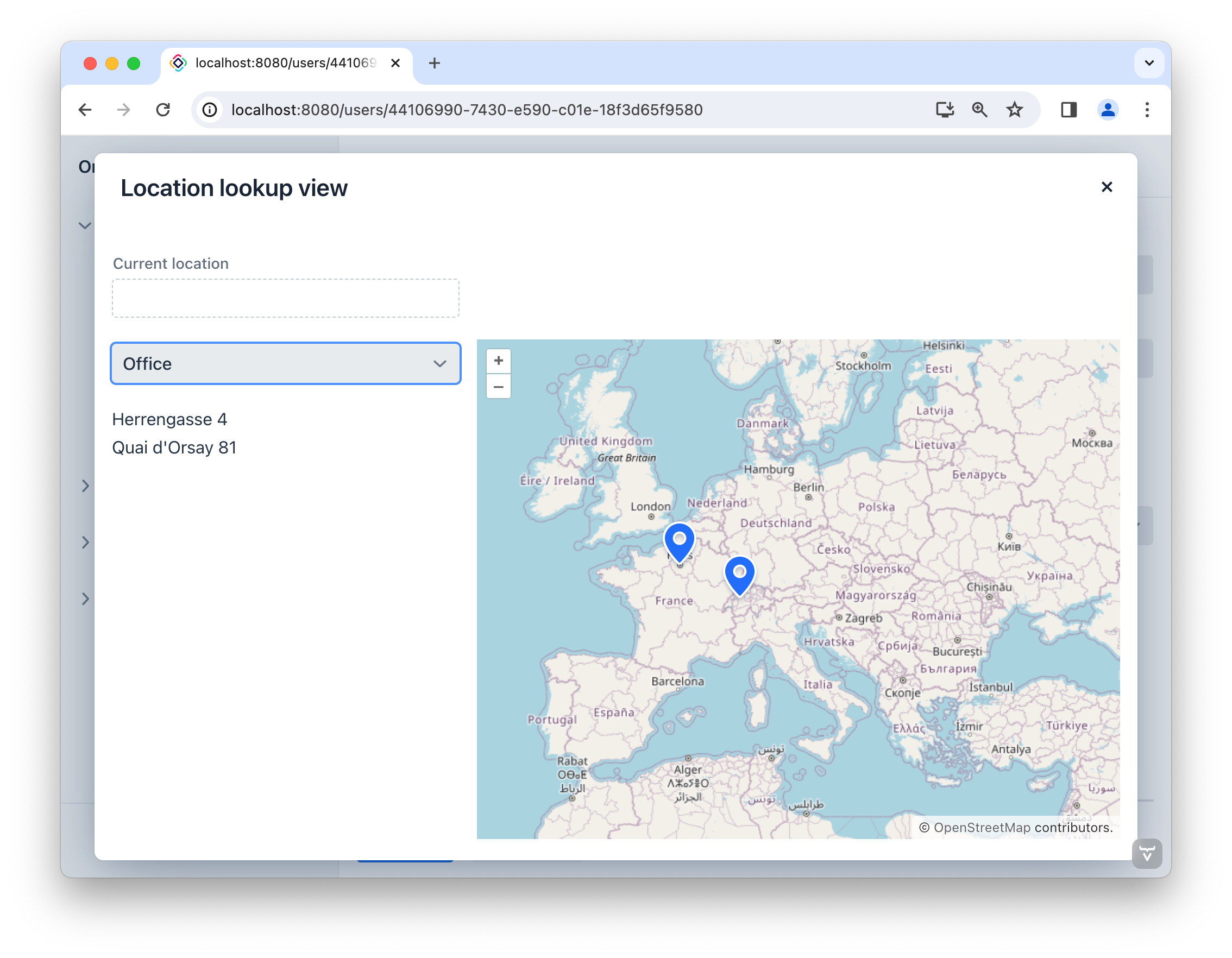This screenshot has height=958, width=1232.
Task: Open the browser tab list dropdown arrow
Action: (1148, 62)
